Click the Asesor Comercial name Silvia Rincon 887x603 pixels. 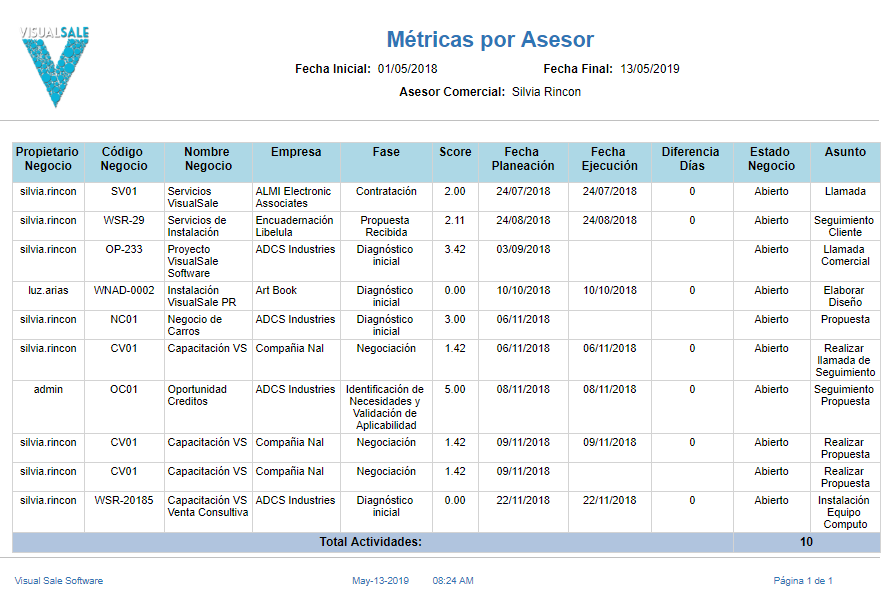tap(546, 92)
